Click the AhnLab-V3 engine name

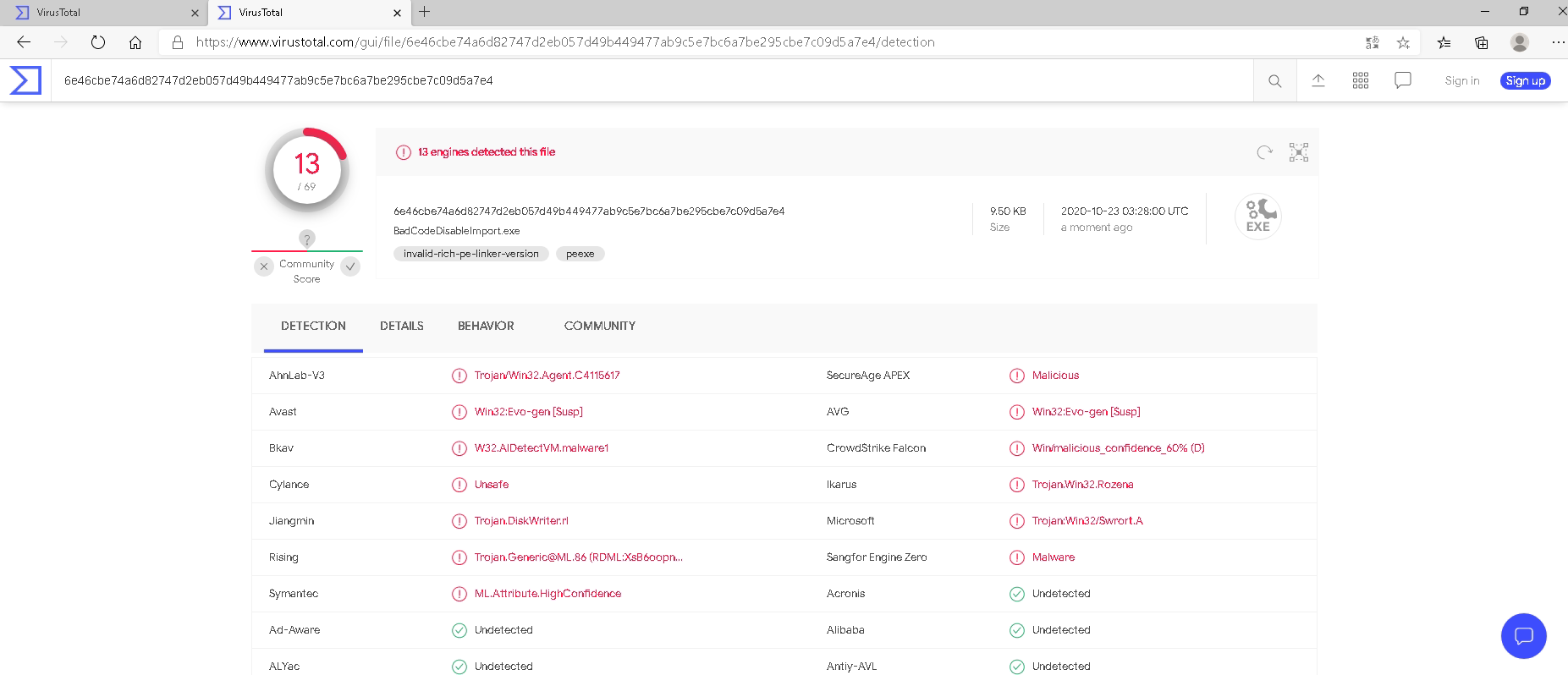click(x=297, y=376)
